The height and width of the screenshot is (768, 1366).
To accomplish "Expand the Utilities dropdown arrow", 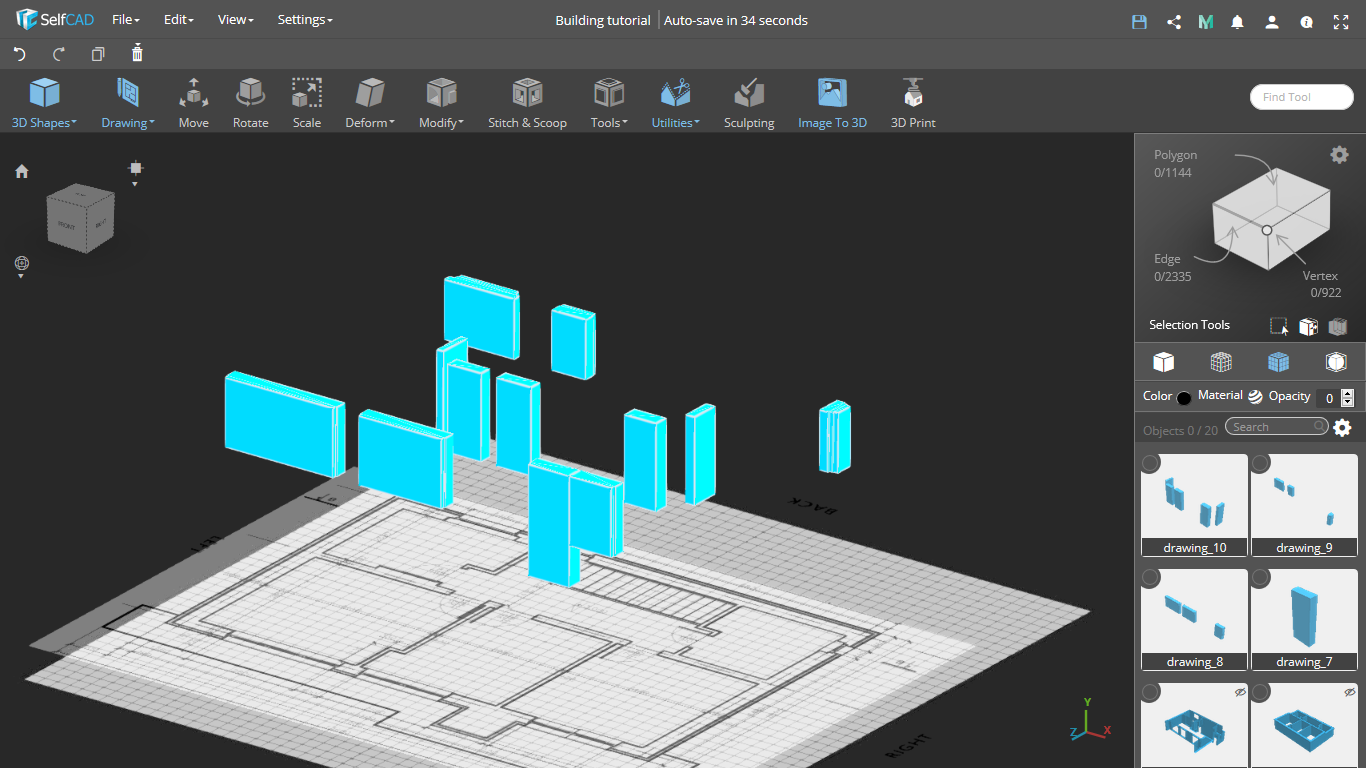I will [697, 122].
